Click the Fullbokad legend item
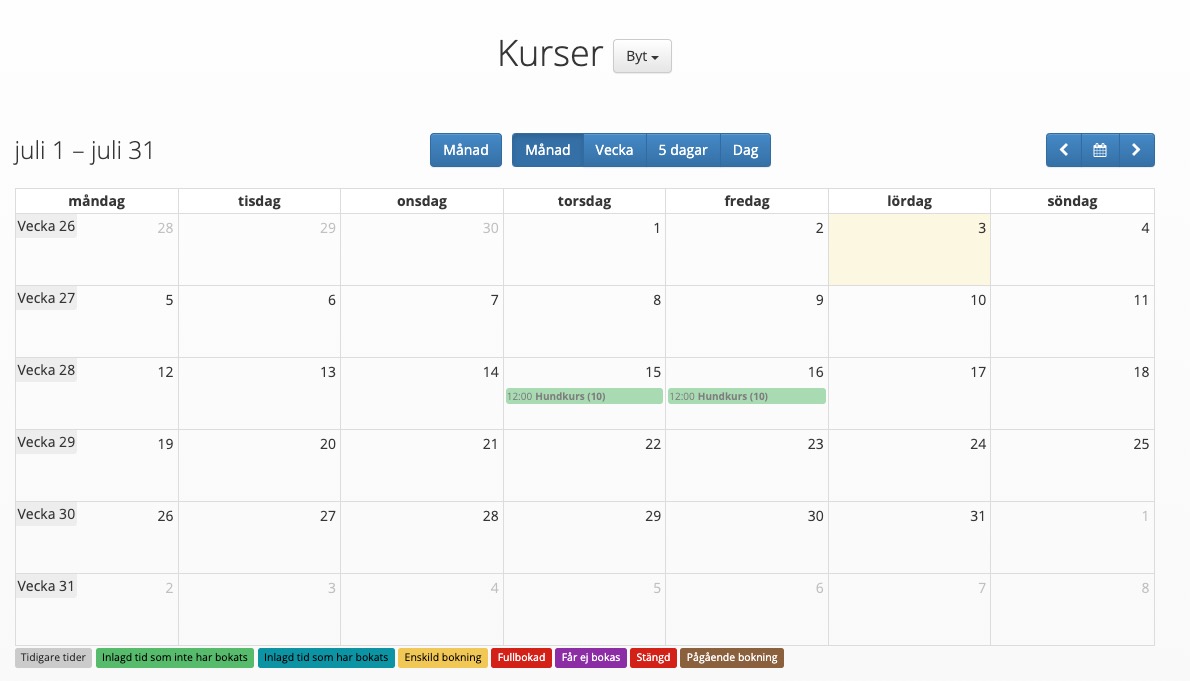1190x681 pixels. click(x=521, y=657)
